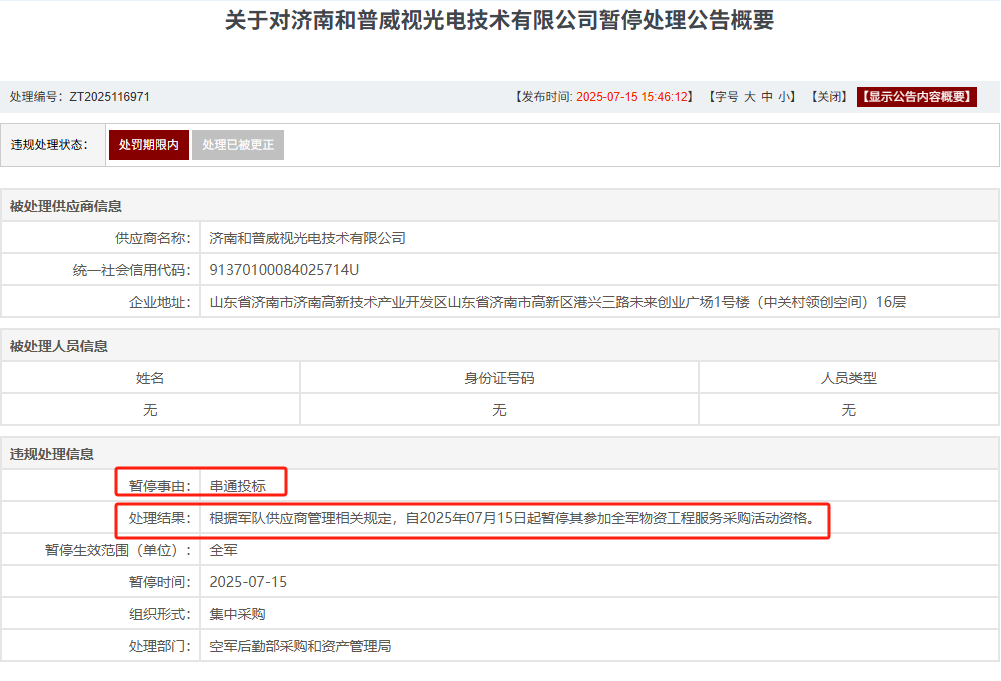Screen dimensions: 1001x681
Task: Click the 暂停事由 label
Action: click(x=160, y=486)
